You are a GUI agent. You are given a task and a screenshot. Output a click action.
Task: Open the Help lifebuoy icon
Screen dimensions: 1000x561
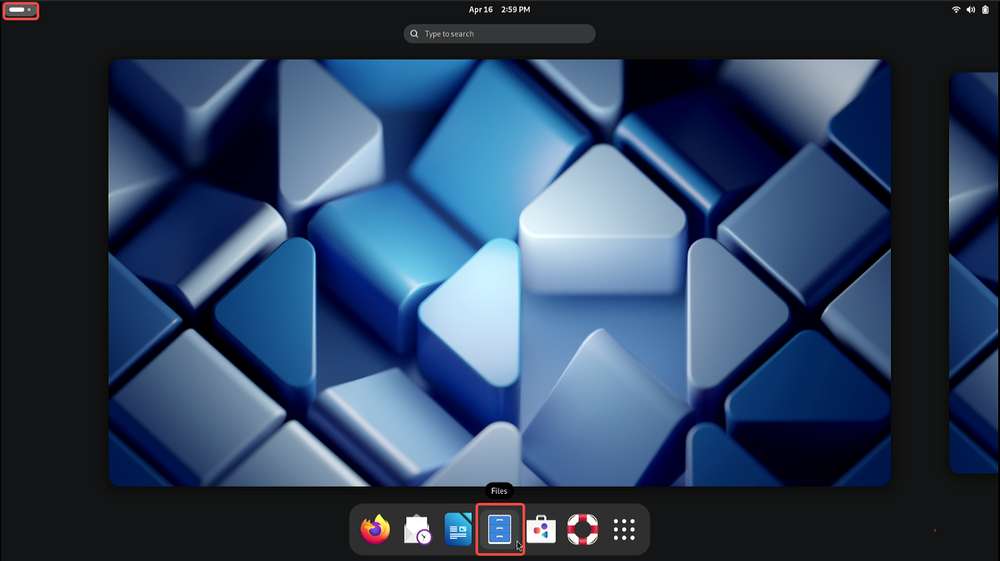tap(582, 529)
